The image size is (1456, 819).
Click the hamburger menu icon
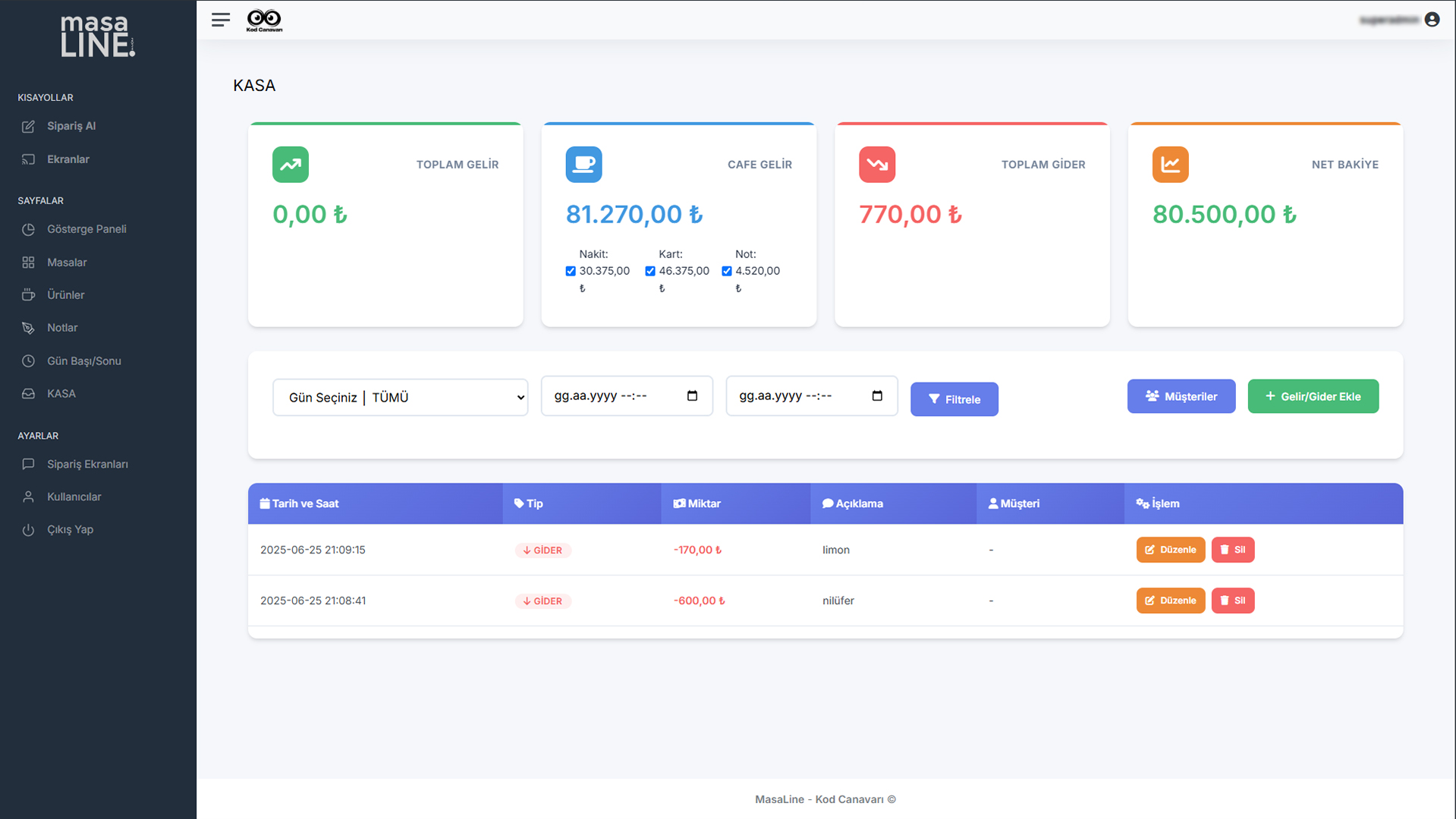coord(220,20)
